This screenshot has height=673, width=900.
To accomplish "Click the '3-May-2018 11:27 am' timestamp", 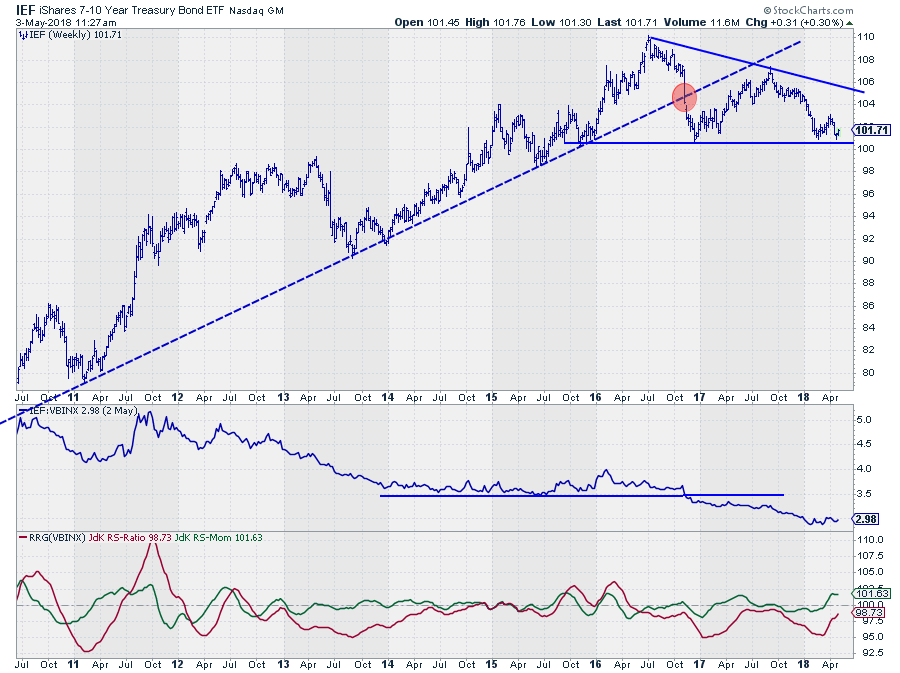I will [66, 23].
